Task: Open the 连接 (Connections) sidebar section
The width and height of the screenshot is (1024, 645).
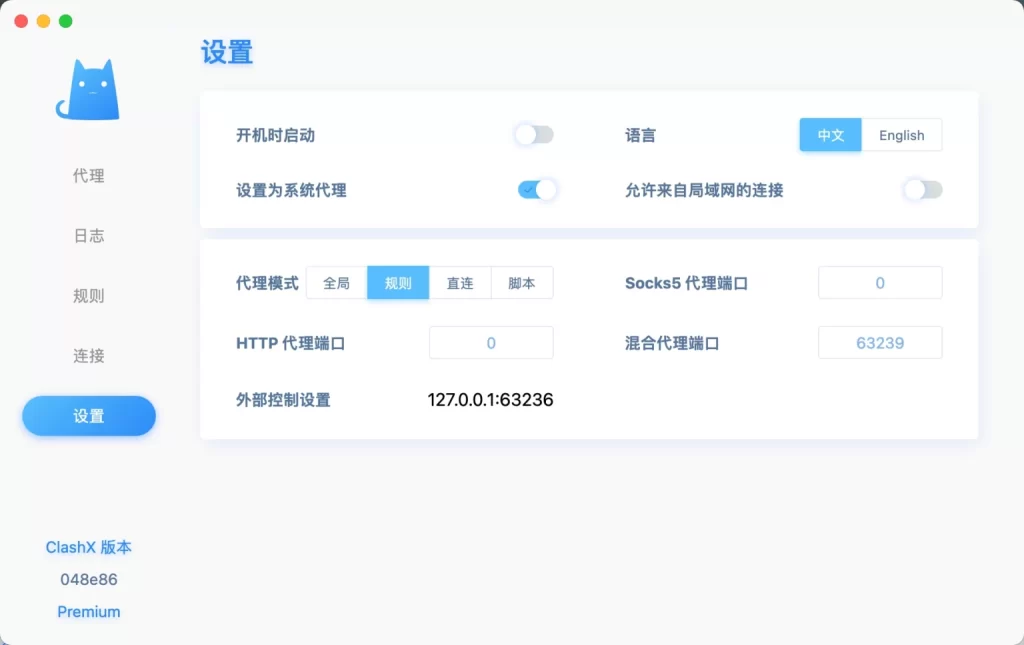Action: pos(88,355)
